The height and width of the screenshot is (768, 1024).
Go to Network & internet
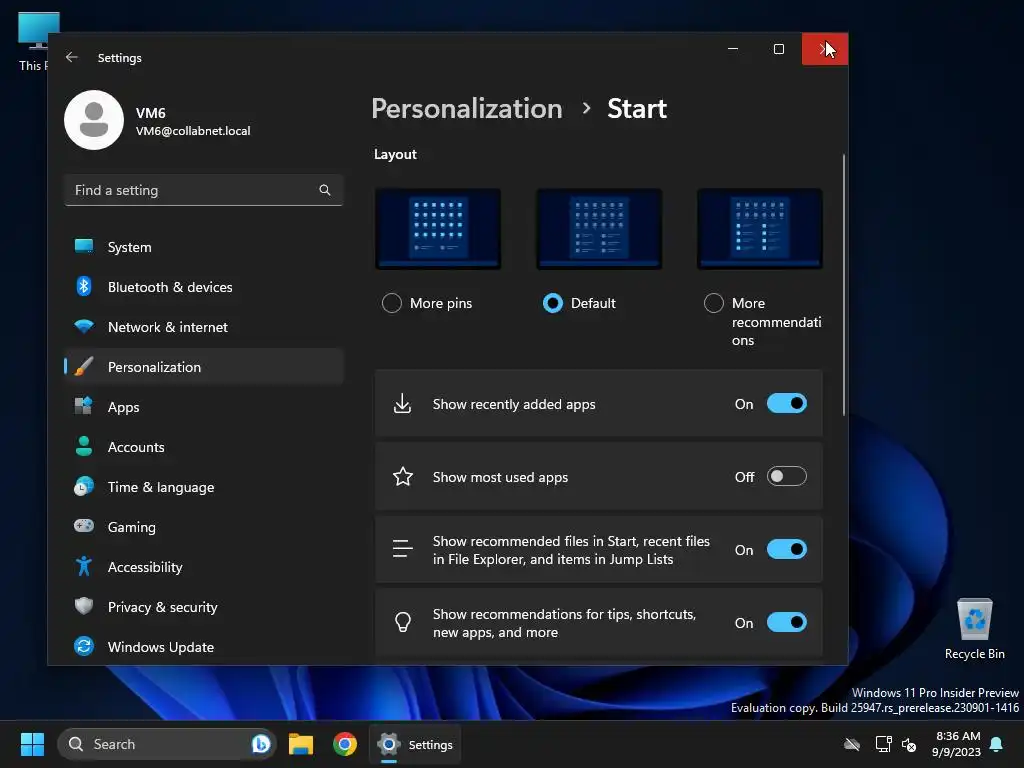point(204,327)
